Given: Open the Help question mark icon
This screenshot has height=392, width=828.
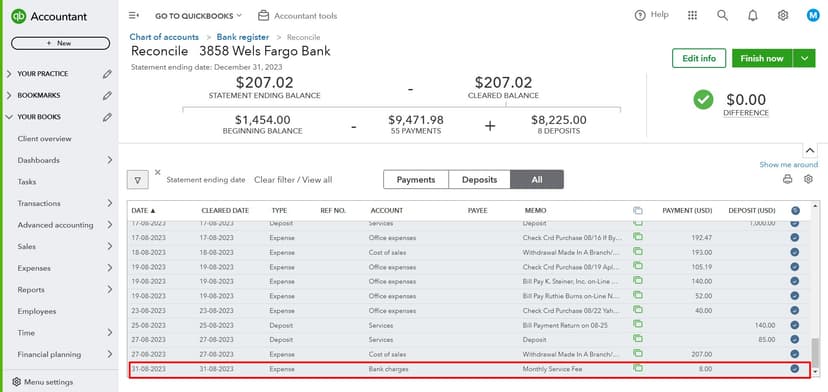Looking at the screenshot, I should point(640,15).
